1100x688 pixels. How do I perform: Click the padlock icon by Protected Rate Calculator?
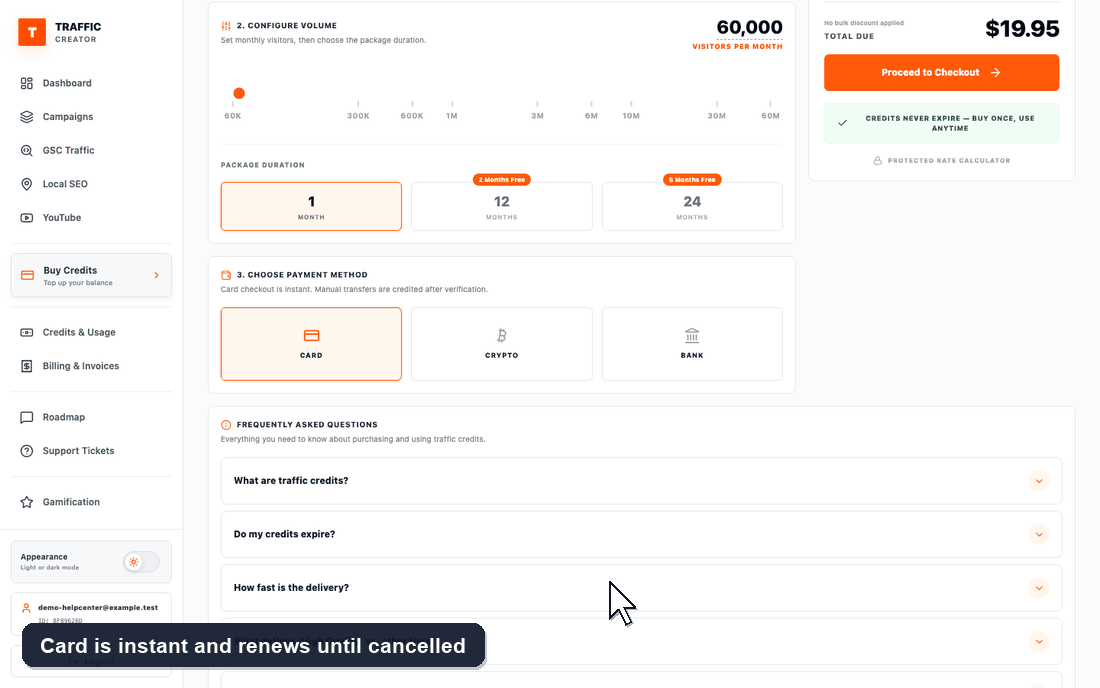click(878, 161)
